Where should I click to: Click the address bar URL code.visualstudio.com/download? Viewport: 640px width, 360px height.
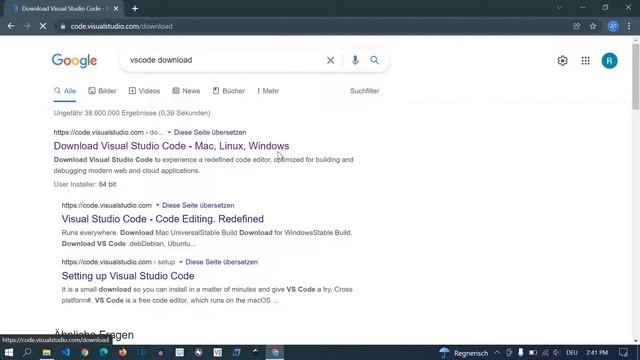[x=121, y=27]
